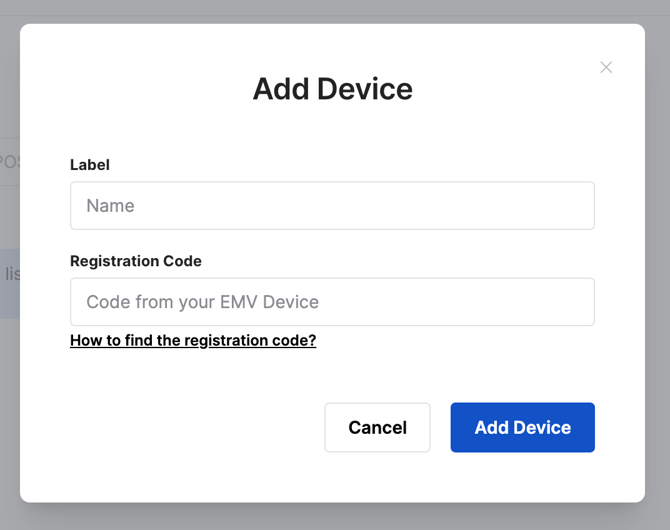Click 'Code from your EMV Device' placeholder
This screenshot has height=530, width=670.
click(203, 302)
